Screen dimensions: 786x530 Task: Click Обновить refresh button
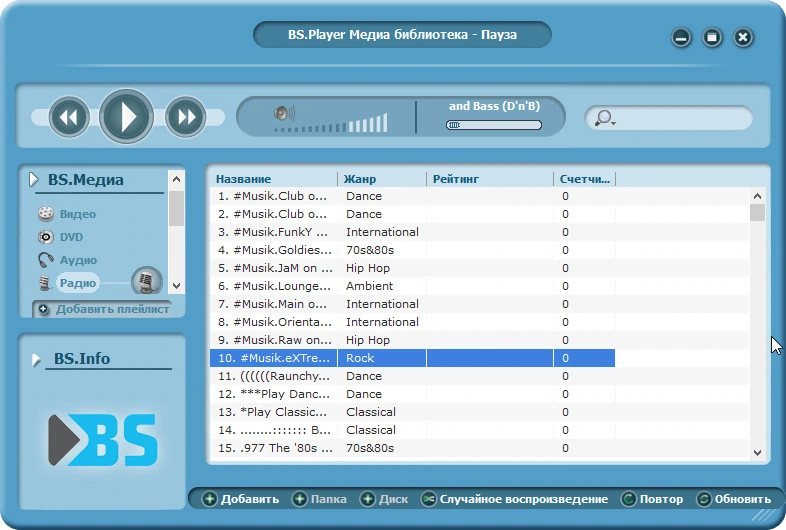[734, 499]
